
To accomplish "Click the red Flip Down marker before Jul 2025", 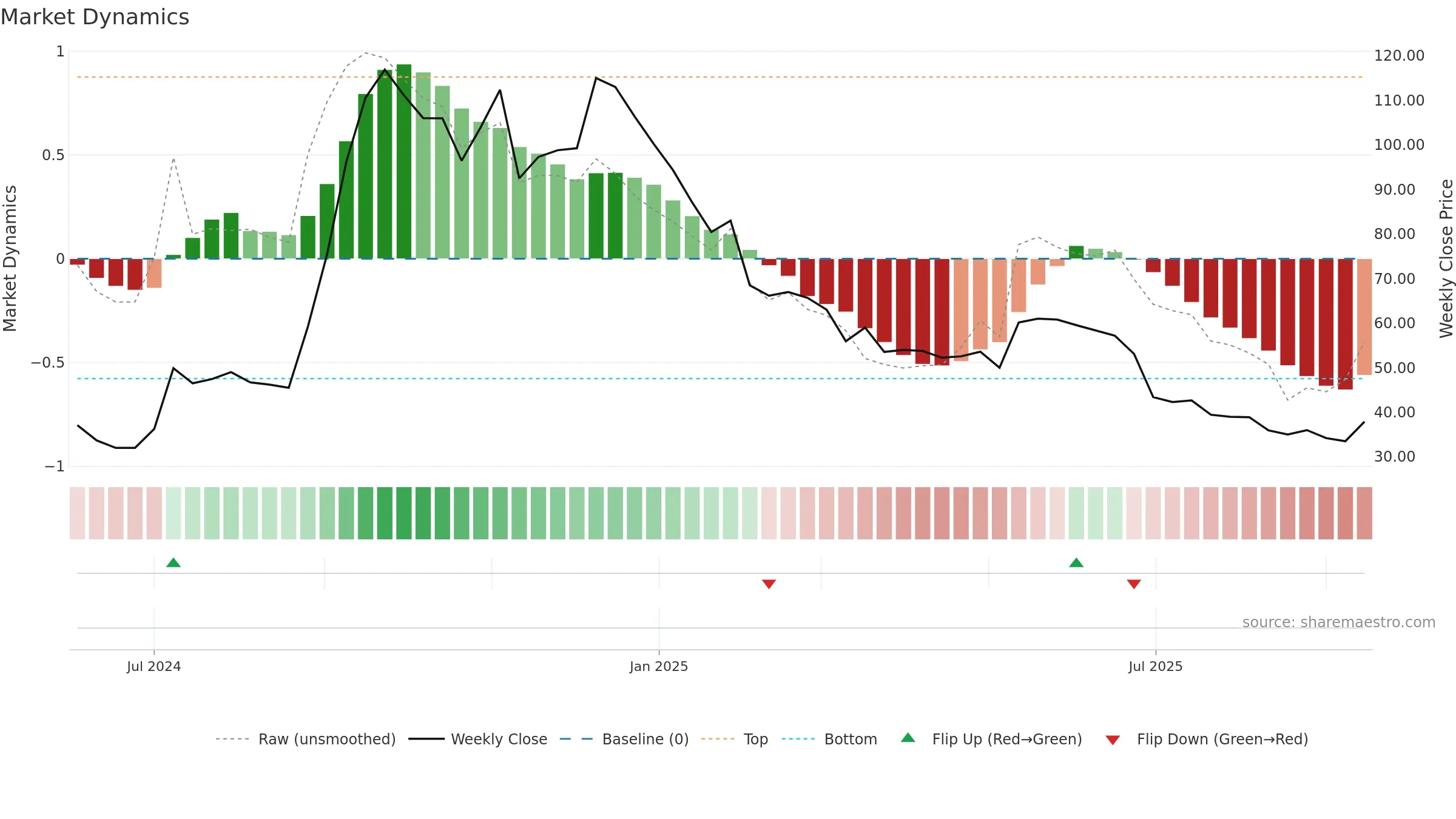I will pos(1134,584).
